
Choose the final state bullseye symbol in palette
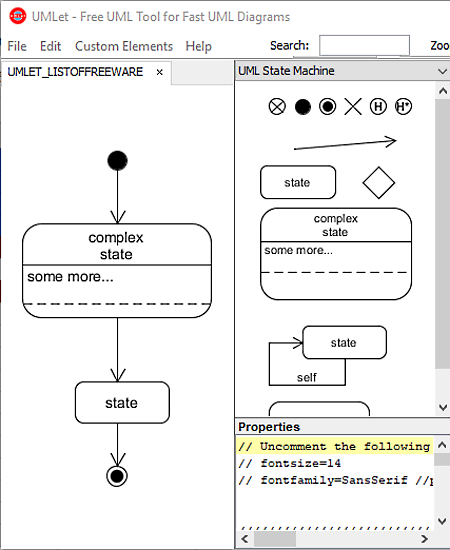pos(328,106)
